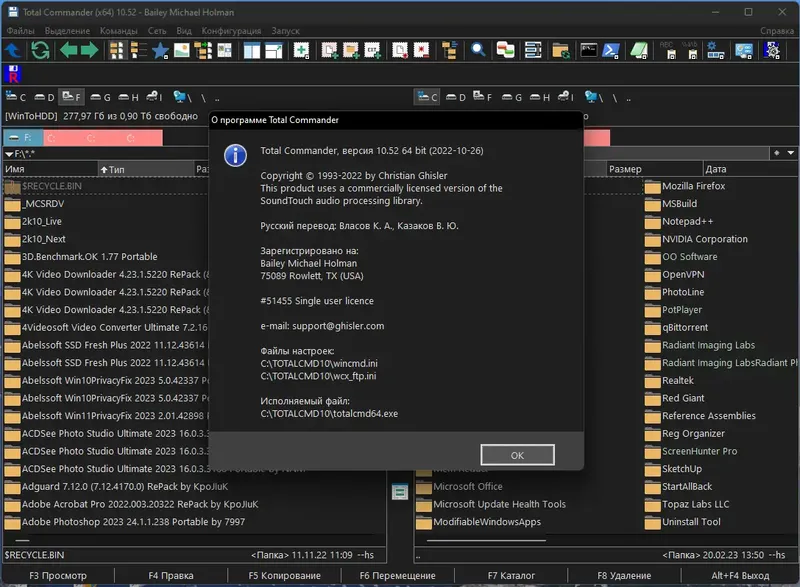Screen dimensions: 800x587
Task: Open network neighborhood via the backslash icon
Action: pyautogui.click(x=180, y=95)
